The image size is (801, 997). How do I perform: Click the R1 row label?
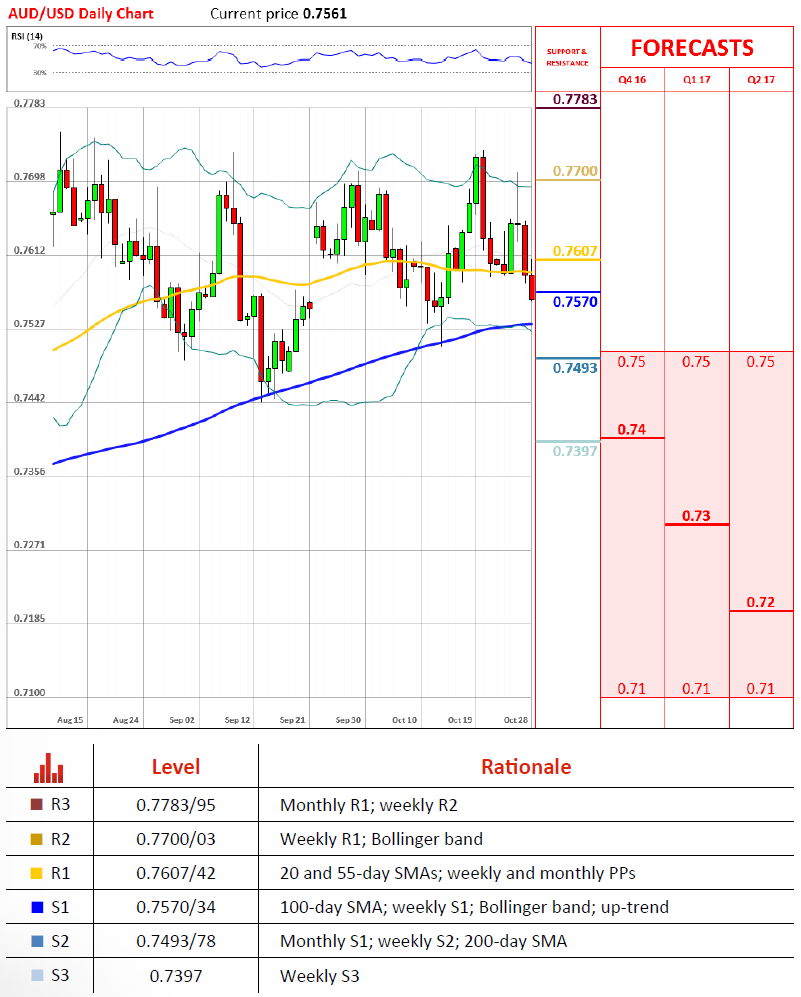60,873
